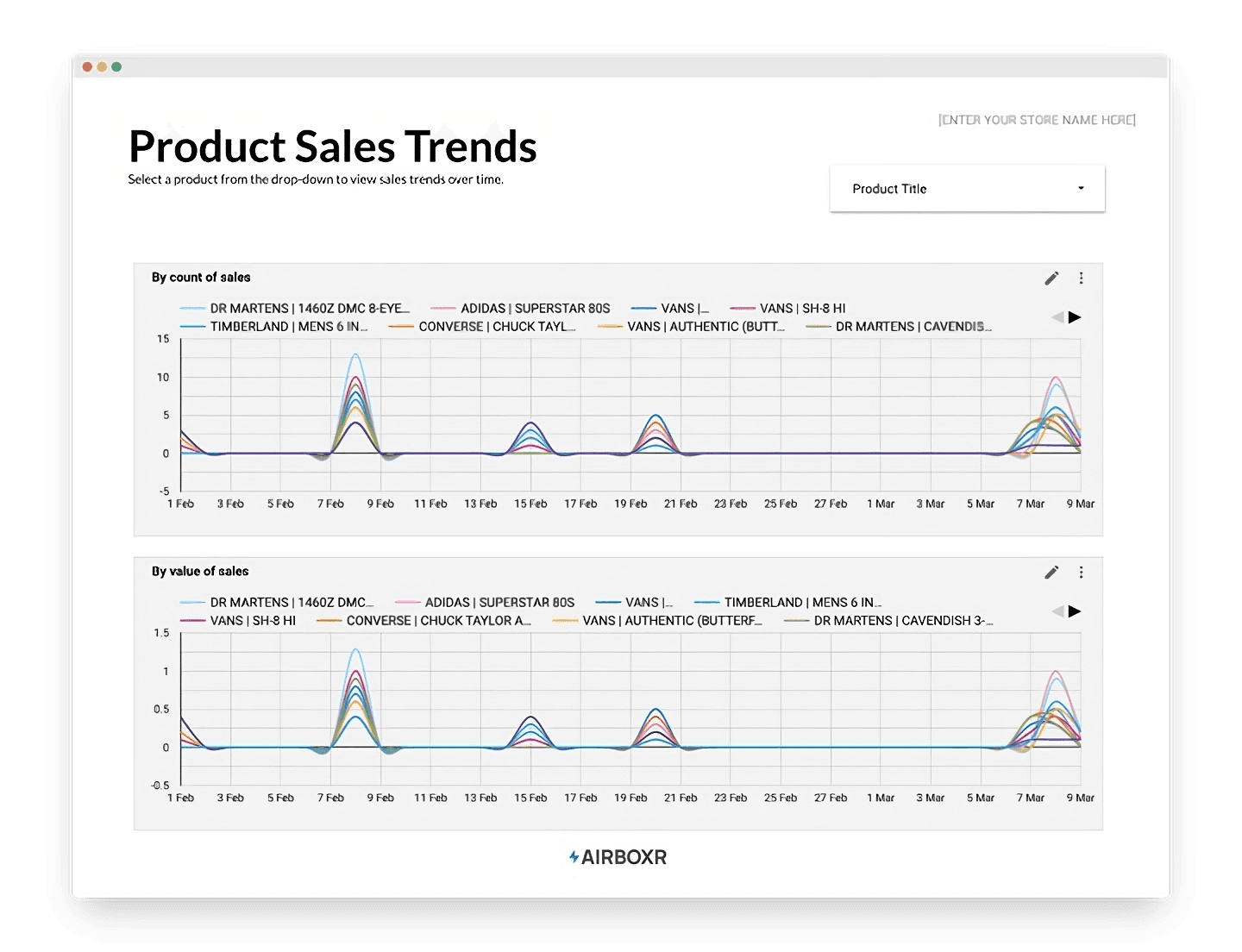Screen dimensions: 1242x952
Task: Click the AIRBOXR logo
Action: 618,857
